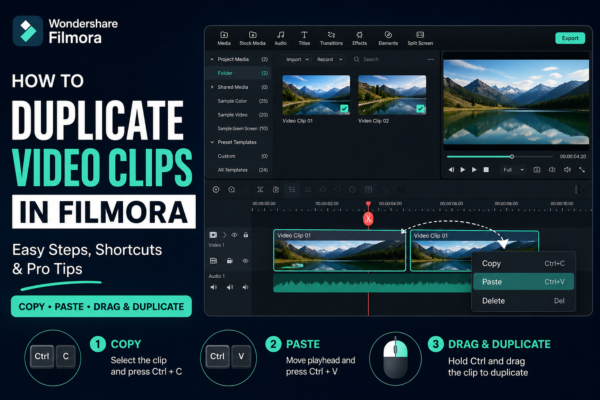
Task: Click the preview progress slider handle
Action: click(512, 157)
